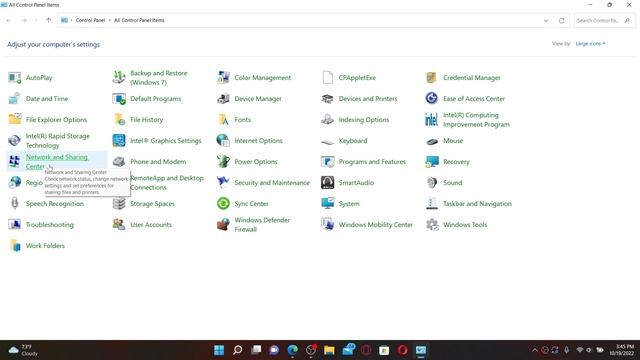
Task: Open the Indexing Options icon
Action: point(327,119)
